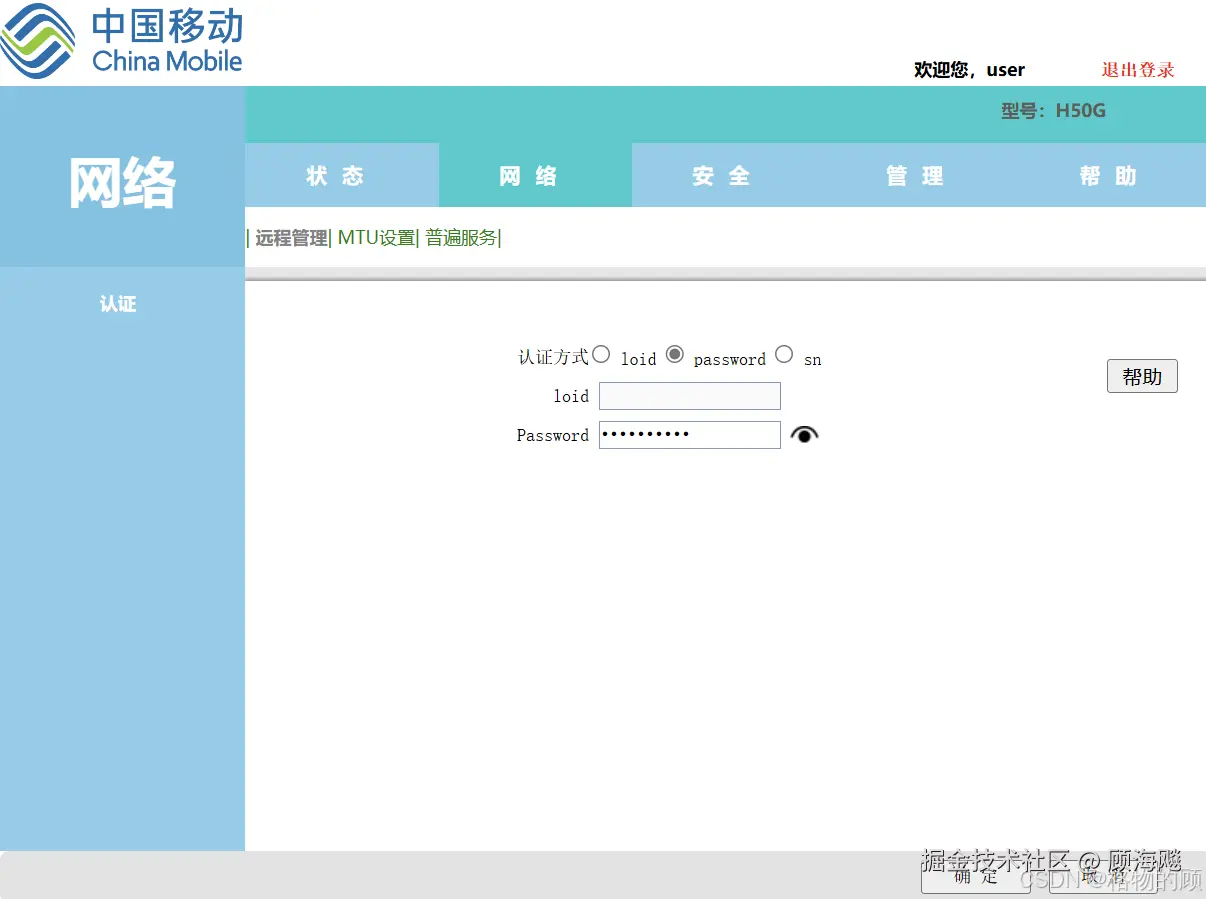Select 认证 in the left sidebar

tap(118, 304)
